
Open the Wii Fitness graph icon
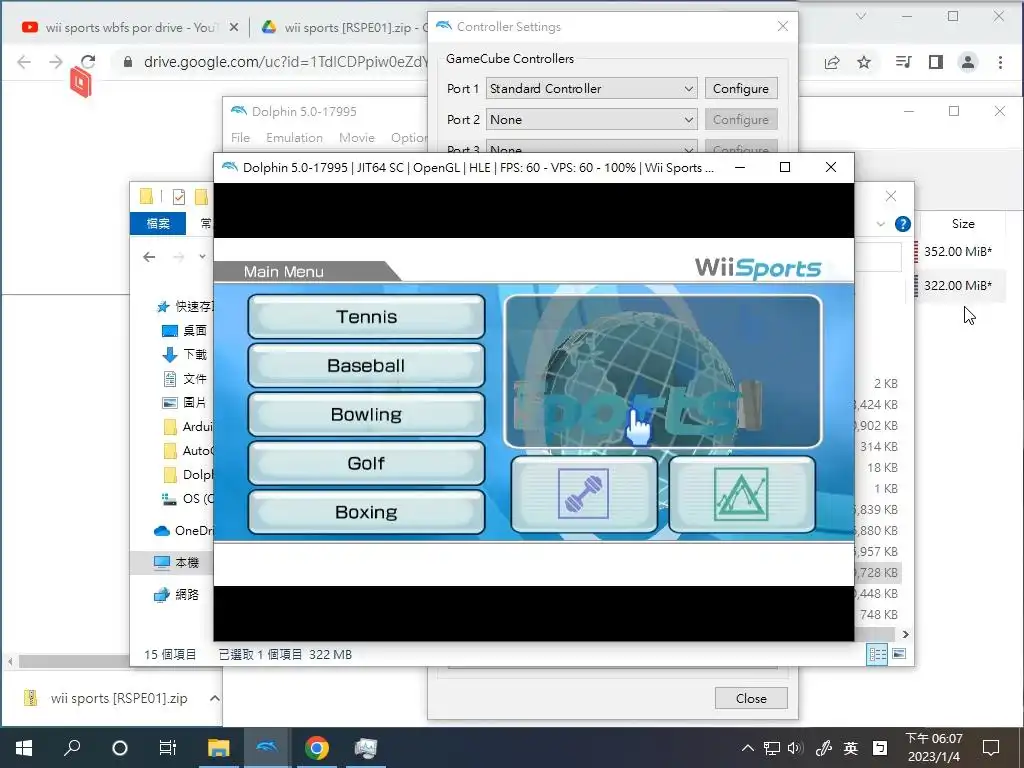[x=742, y=494]
